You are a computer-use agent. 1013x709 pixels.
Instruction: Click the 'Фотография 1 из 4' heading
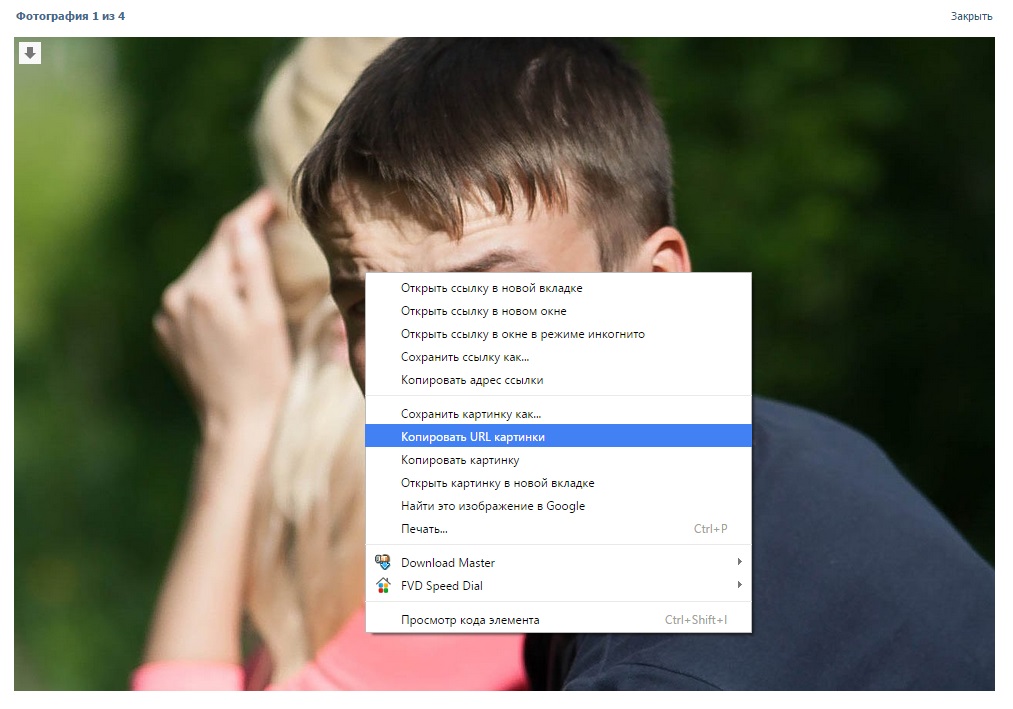(70, 16)
